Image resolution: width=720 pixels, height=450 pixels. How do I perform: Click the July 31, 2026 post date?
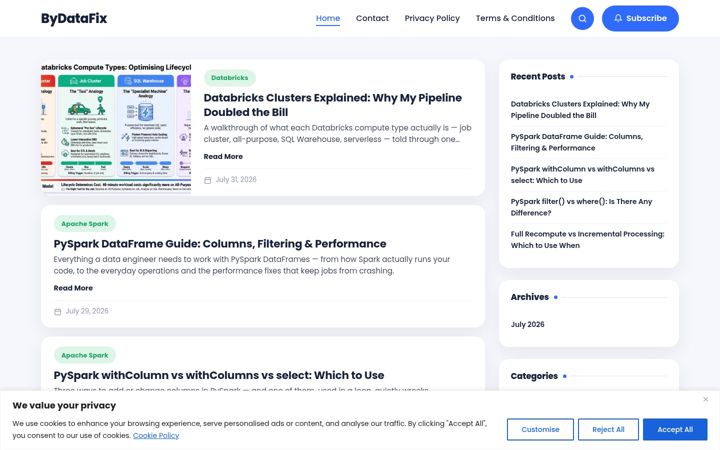click(236, 180)
